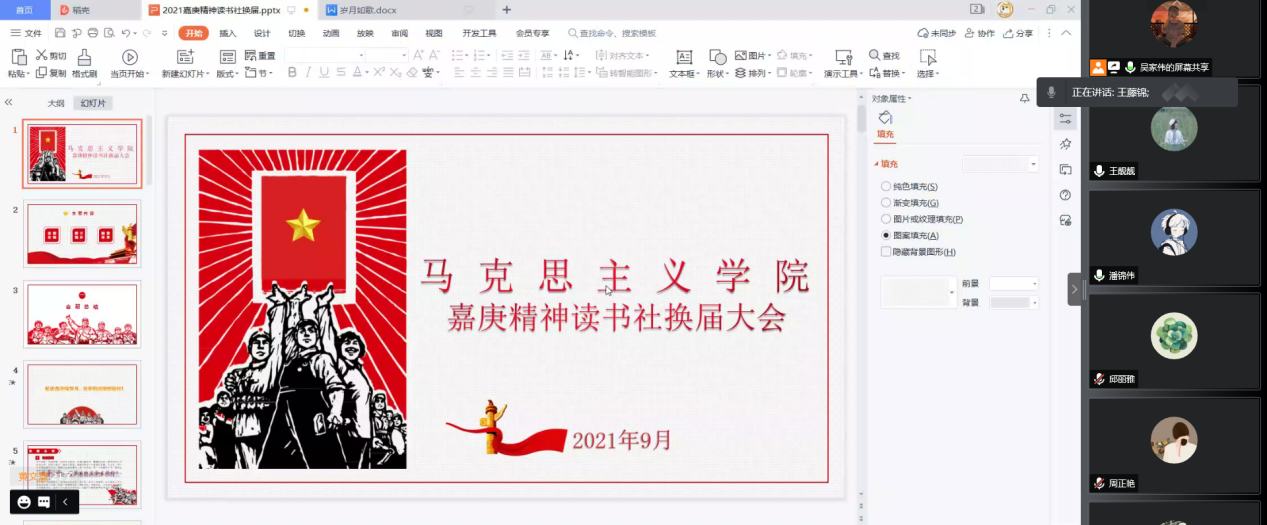Image resolution: width=1267 pixels, height=525 pixels.
Task: Enable the 隐藏背景图形 checkbox
Action: pos(886,252)
